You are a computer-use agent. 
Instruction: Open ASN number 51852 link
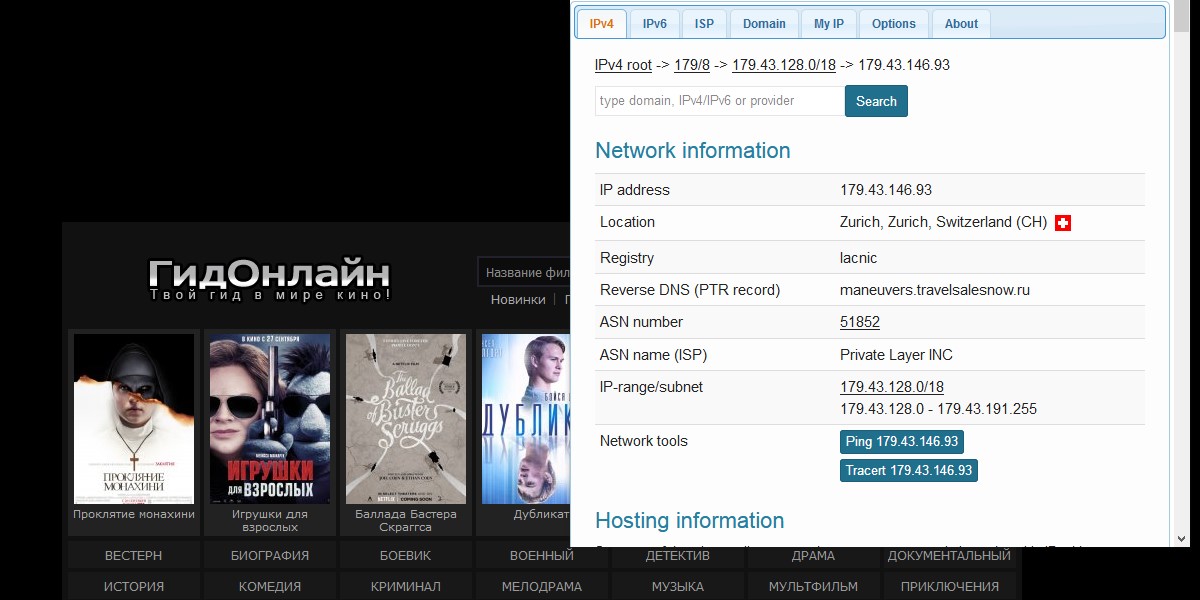(860, 322)
